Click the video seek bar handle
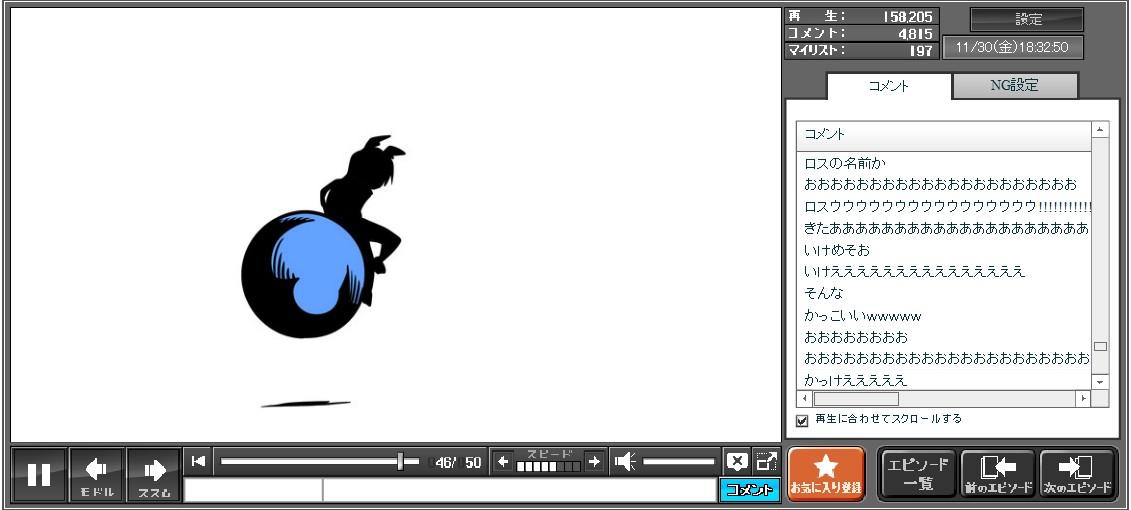The image size is (1131, 510). point(401,461)
